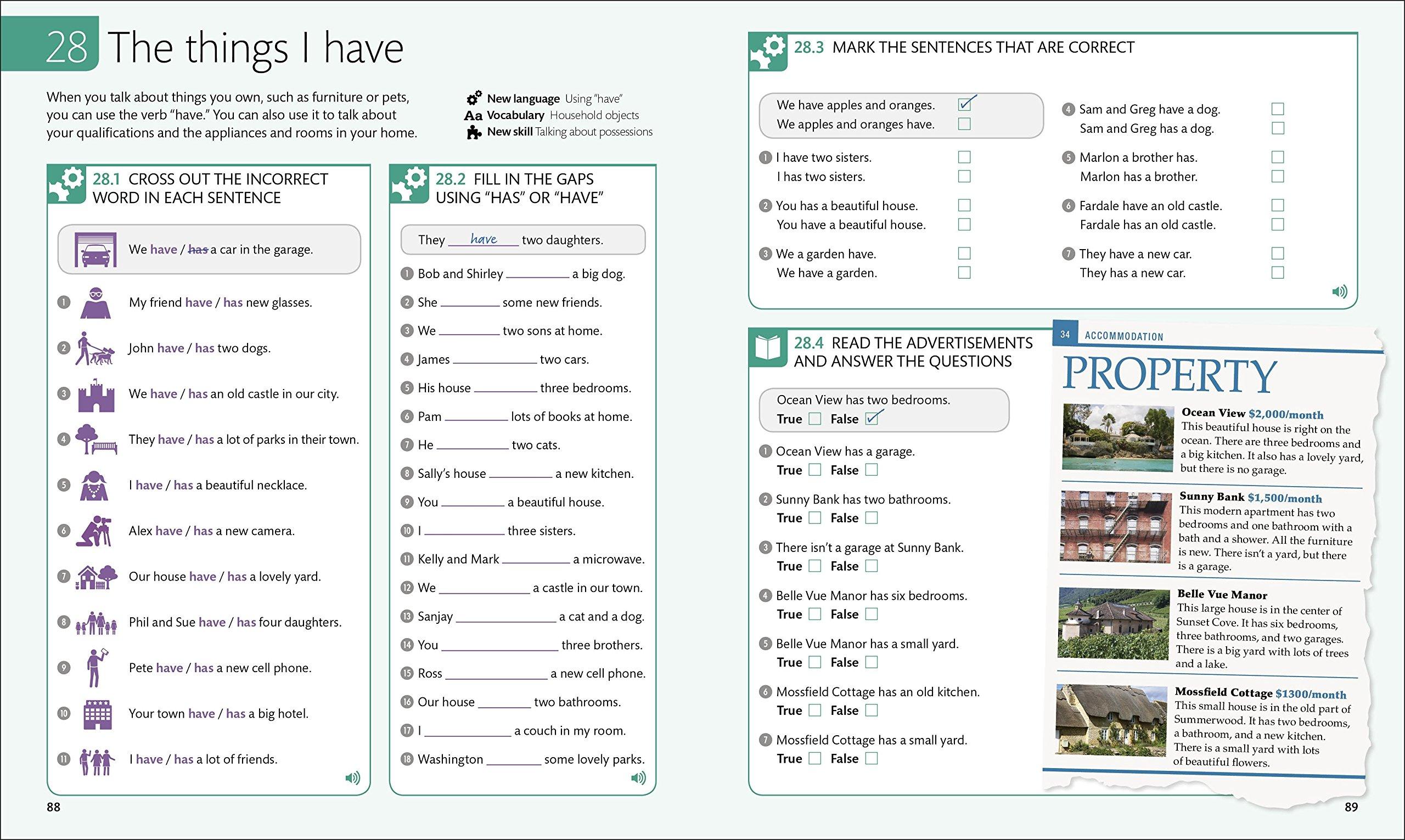Click the photographer with camera icon
Screen dimensions: 1405x840
(x=94, y=531)
